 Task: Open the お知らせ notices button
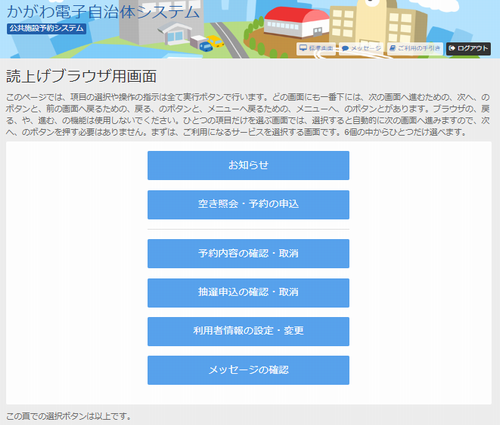(x=248, y=165)
